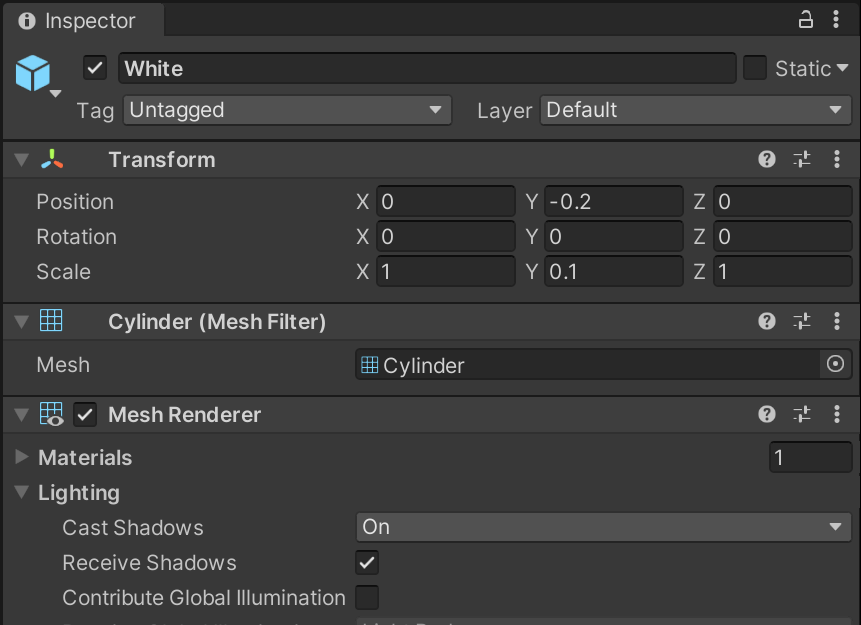Open Mesh Filter component options menu
Viewport: 861px width, 625px height.
click(x=836, y=321)
